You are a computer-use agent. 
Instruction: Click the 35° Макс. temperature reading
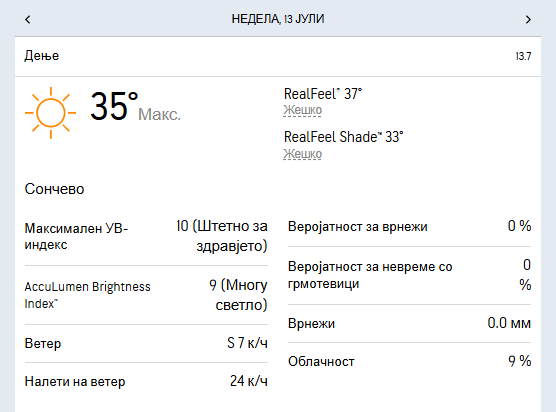(x=135, y=107)
